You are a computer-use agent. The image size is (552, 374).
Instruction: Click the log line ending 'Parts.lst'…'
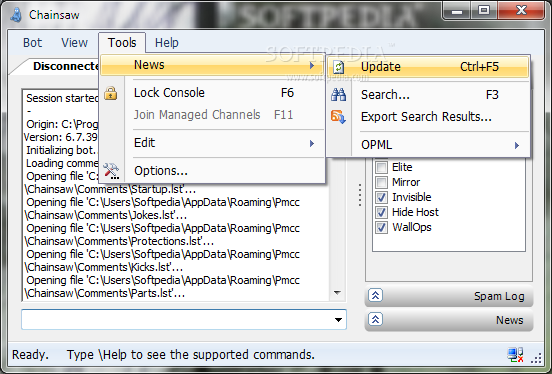pyautogui.click(x=105, y=293)
